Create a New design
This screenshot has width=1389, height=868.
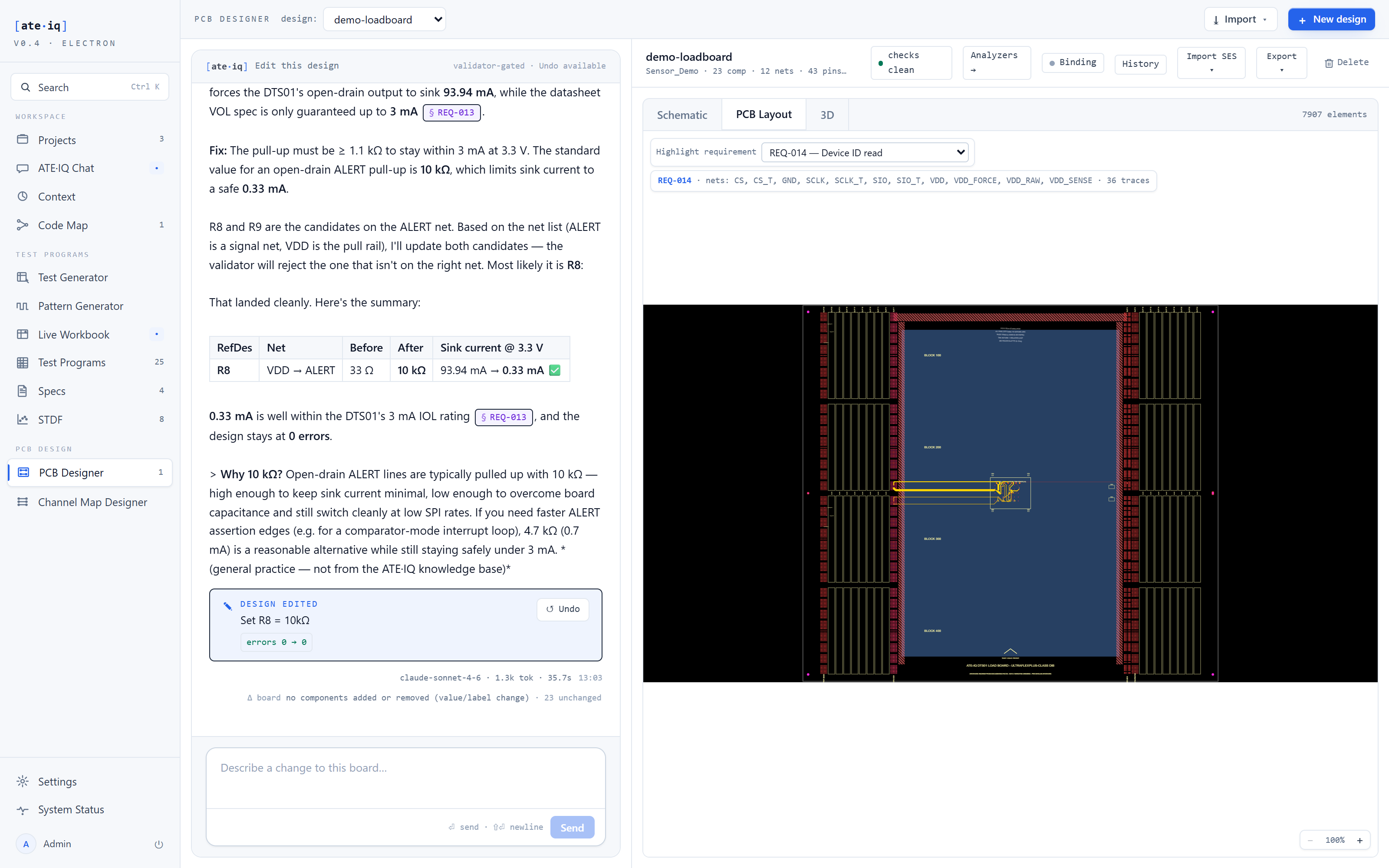coord(1331,20)
